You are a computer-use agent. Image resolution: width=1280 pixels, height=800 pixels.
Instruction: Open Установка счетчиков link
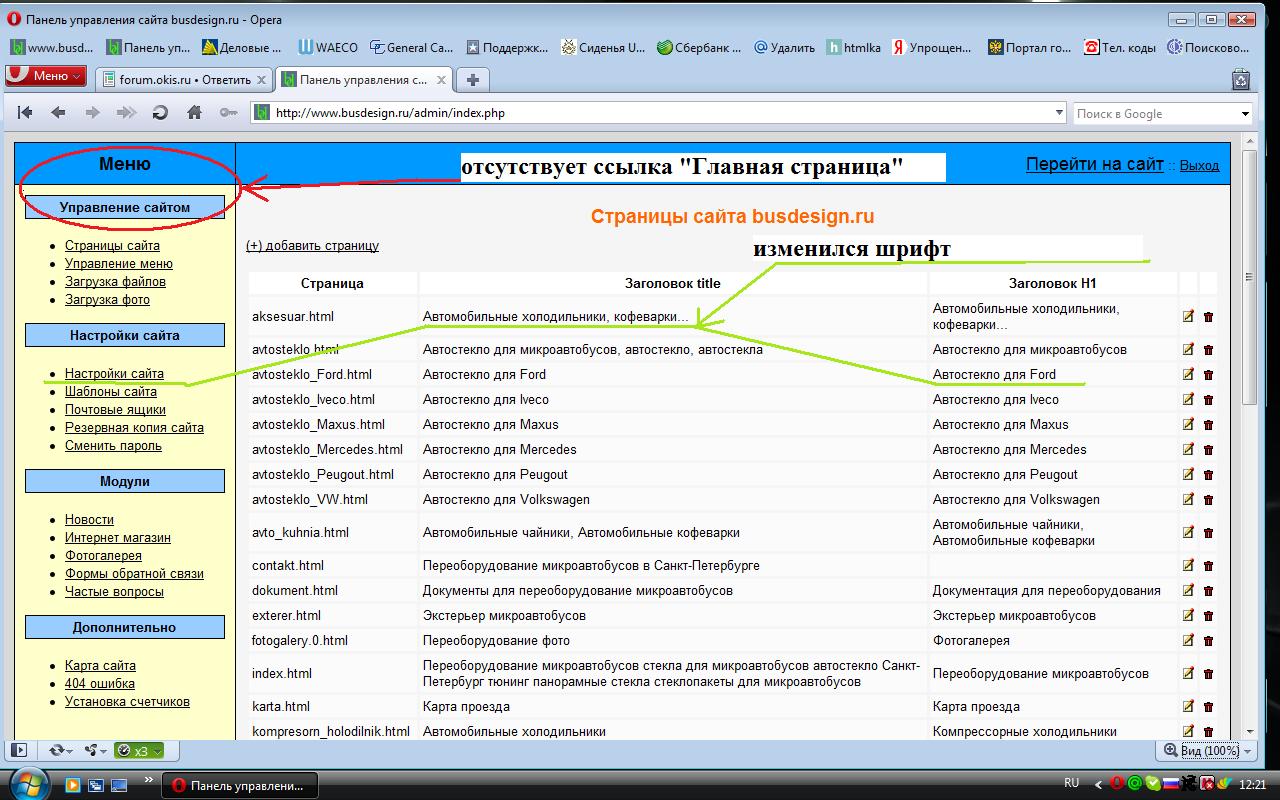[127, 701]
